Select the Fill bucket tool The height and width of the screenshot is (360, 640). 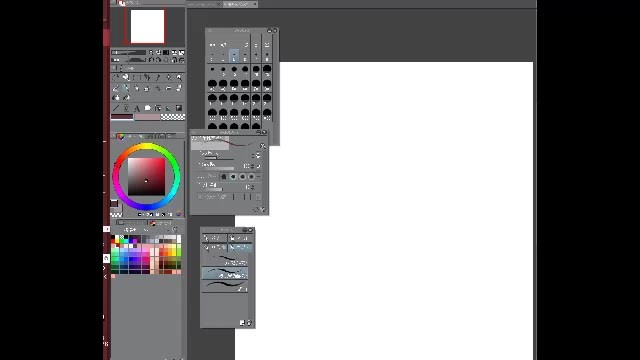tap(116, 98)
